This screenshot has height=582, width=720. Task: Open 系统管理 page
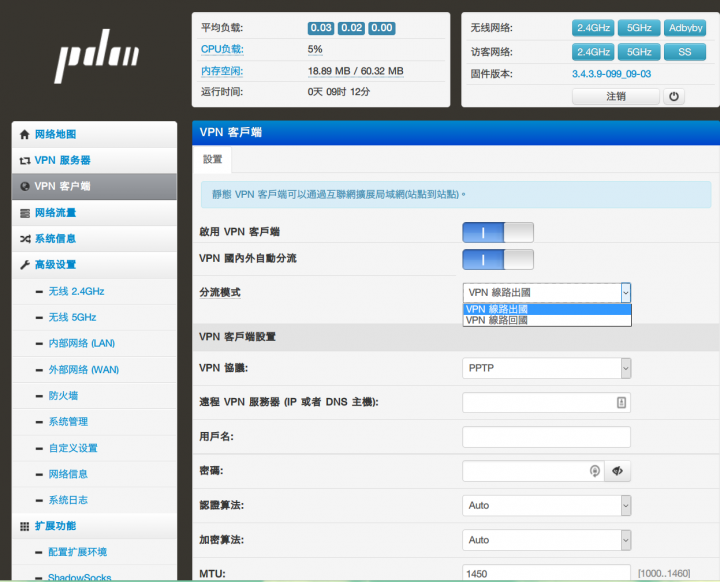coord(68,422)
